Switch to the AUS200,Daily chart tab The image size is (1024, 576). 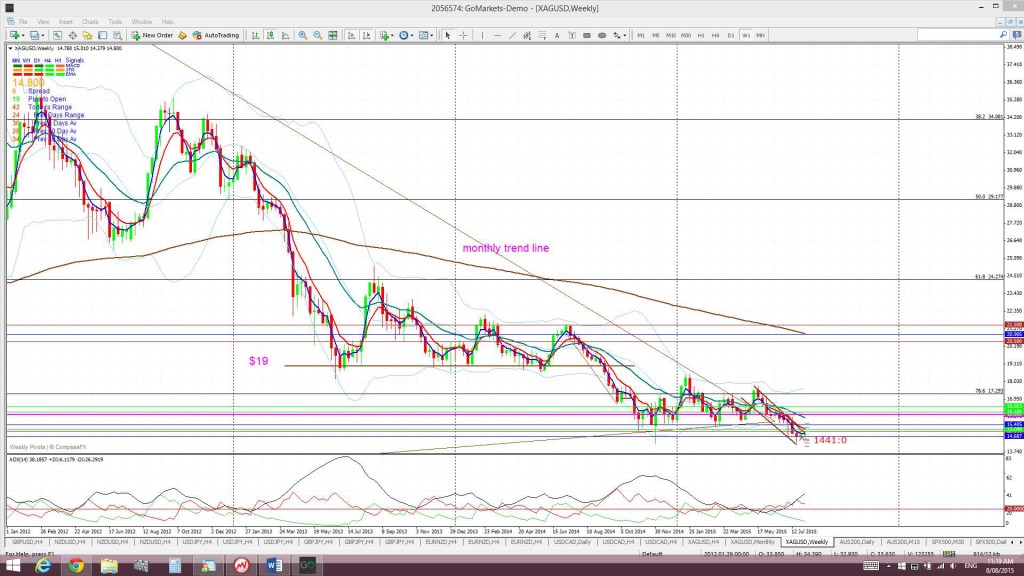(856, 542)
